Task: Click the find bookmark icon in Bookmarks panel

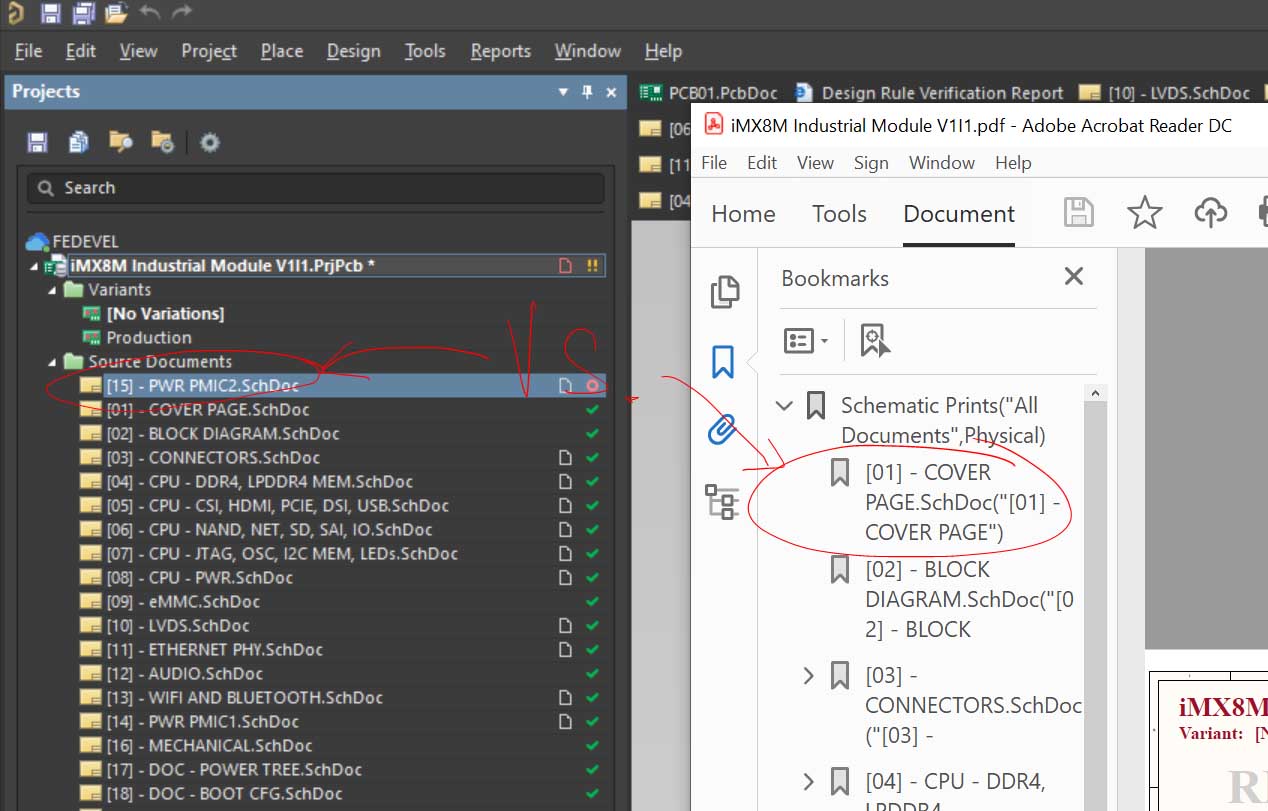Action: pyautogui.click(x=875, y=340)
